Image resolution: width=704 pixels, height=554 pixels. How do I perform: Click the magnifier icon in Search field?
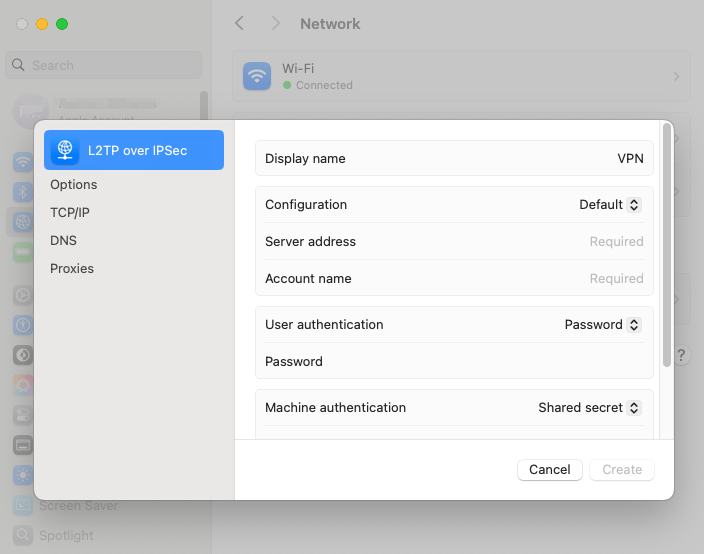click(x=18, y=65)
